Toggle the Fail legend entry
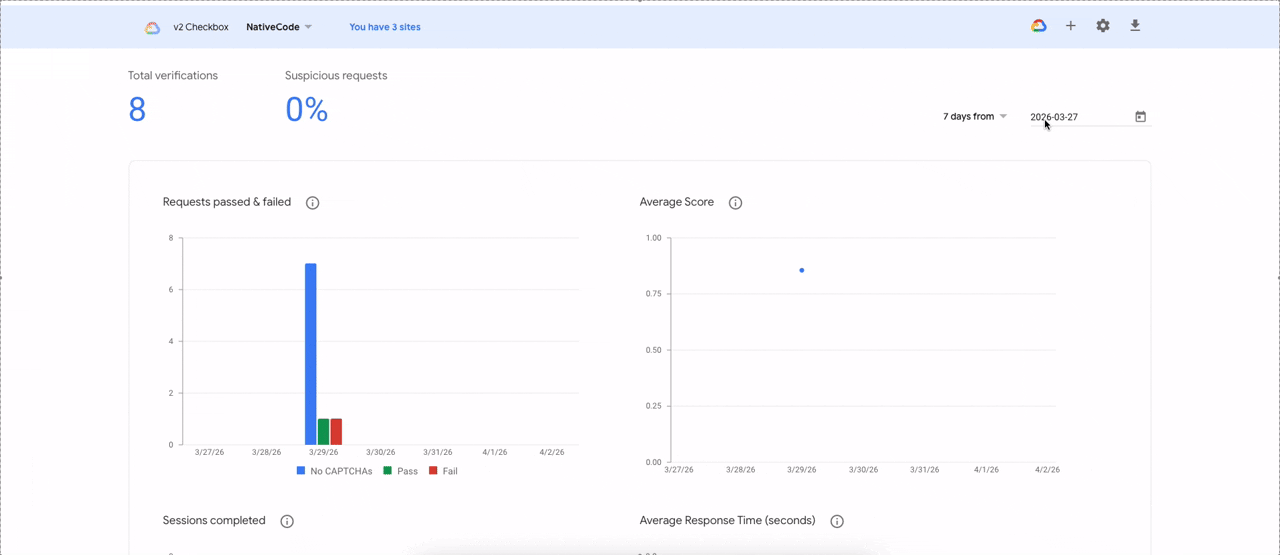The image size is (1280, 555). point(443,471)
